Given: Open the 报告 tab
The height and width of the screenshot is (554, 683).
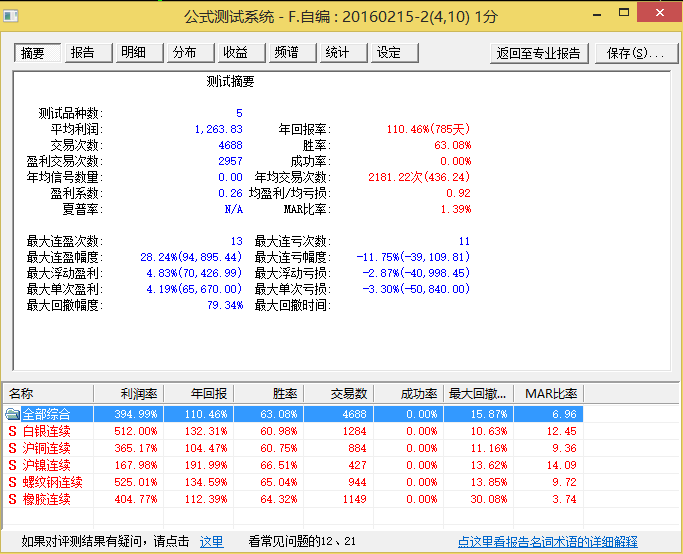Looking at the screenshot, I should pos(88,53).
